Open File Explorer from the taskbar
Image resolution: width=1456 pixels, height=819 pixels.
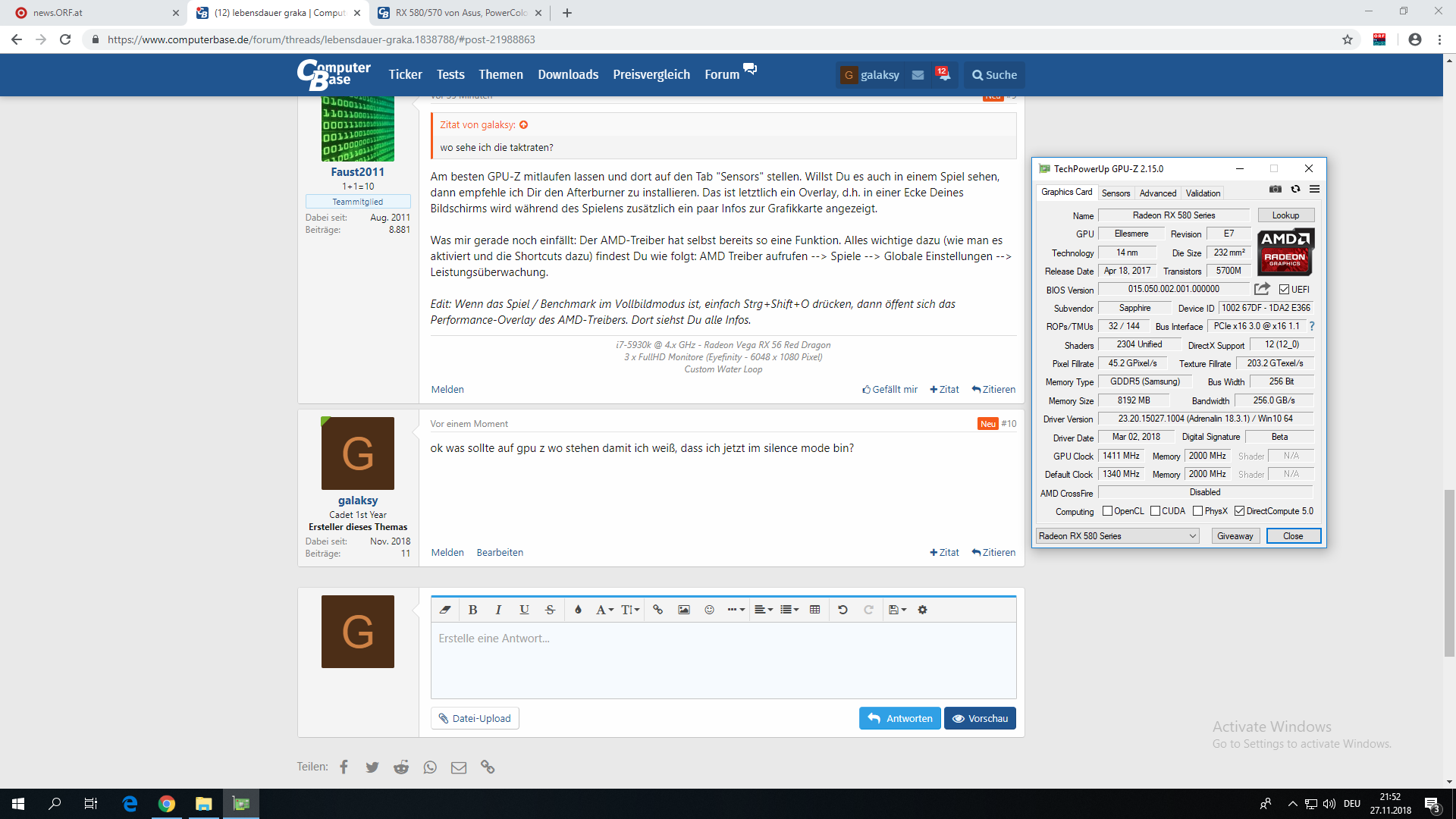pos(204,804)
